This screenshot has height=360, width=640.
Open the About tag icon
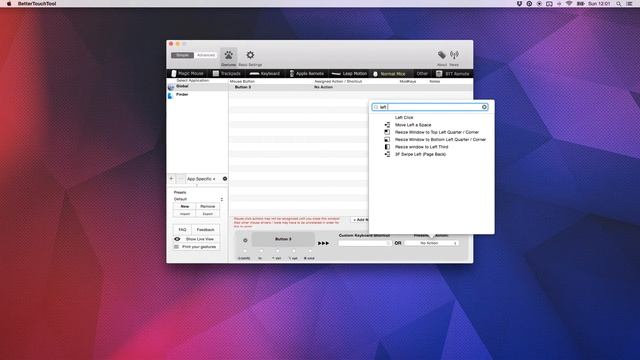tap(442, 55)
